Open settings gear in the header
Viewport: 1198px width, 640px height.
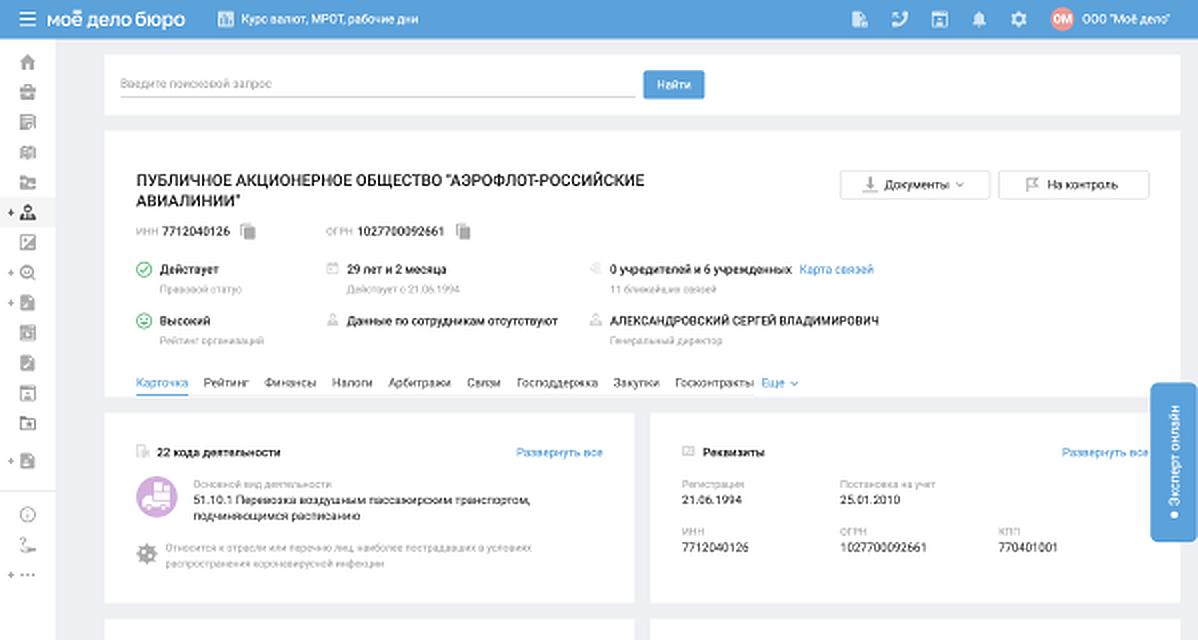coord(1018,19)
